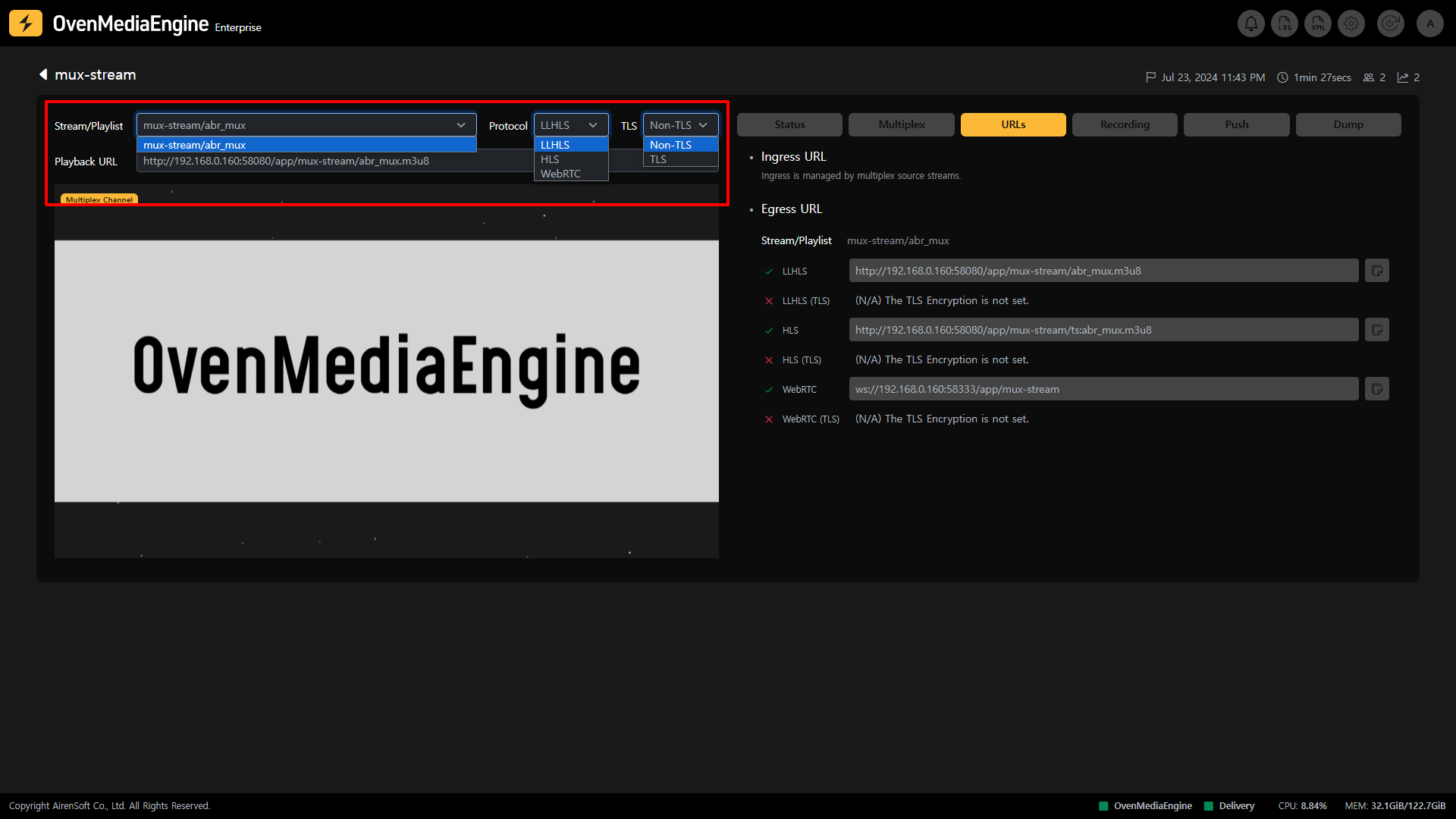Click the restart power icon

1391,24
